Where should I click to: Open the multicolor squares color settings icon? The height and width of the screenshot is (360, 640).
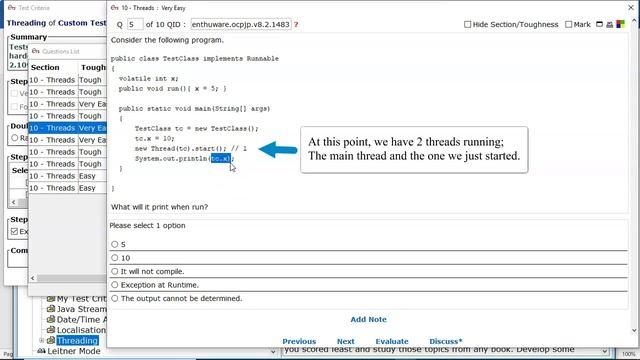point(620,24)
